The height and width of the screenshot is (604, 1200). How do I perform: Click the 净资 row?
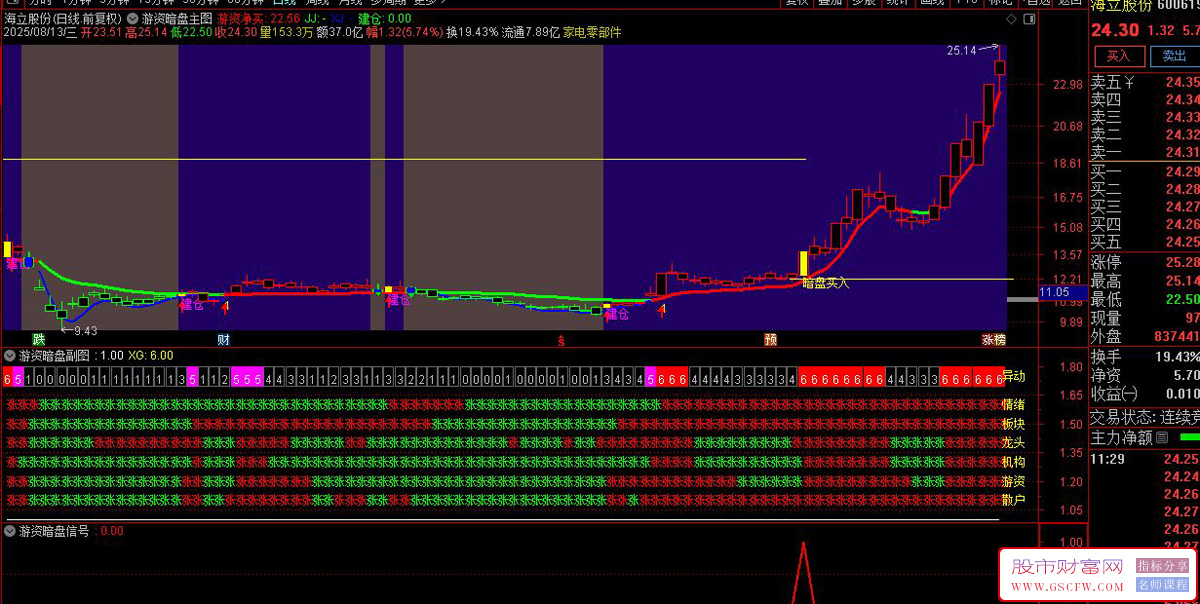1144,375
